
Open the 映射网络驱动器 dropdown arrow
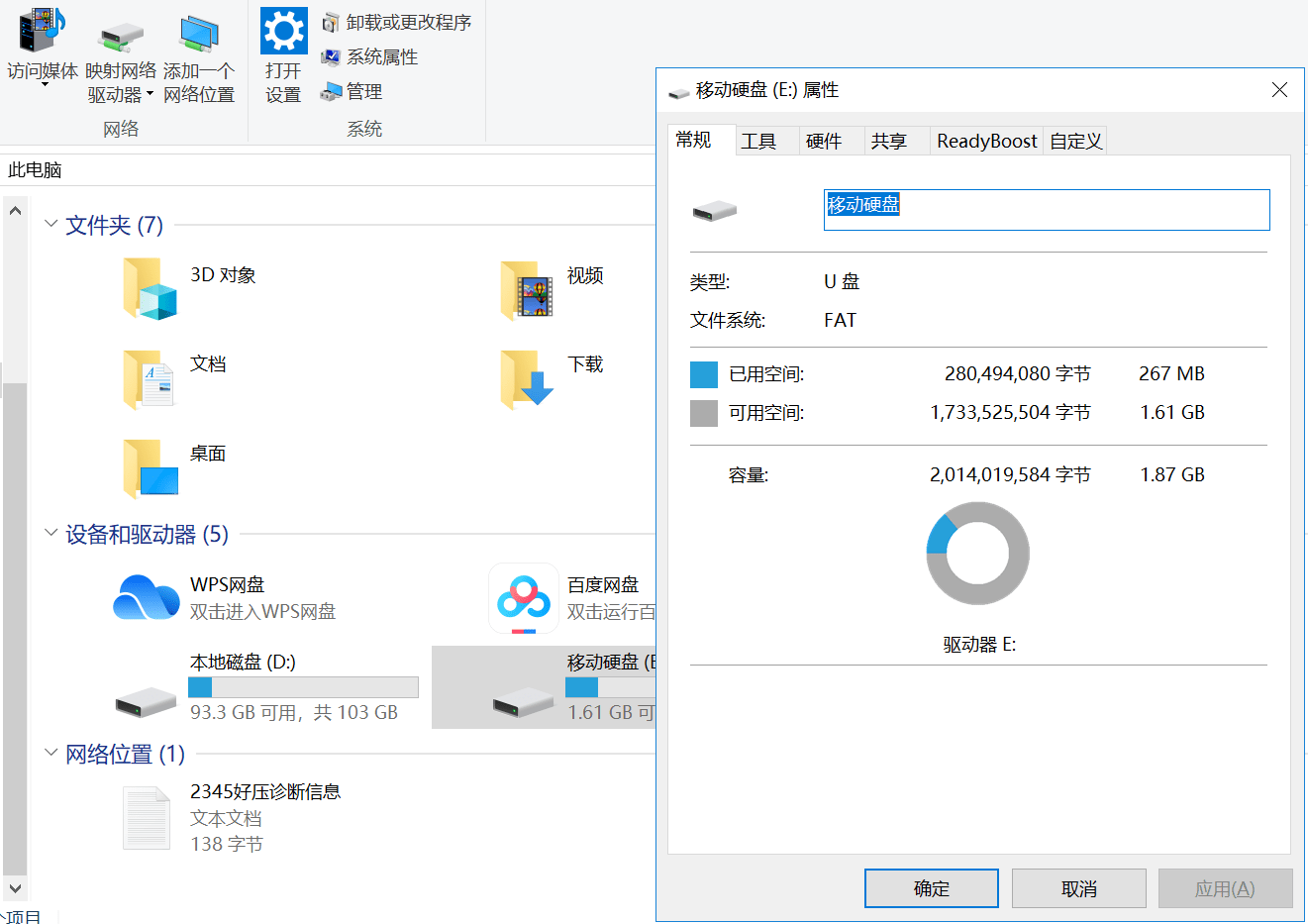[x=150, y=95]
